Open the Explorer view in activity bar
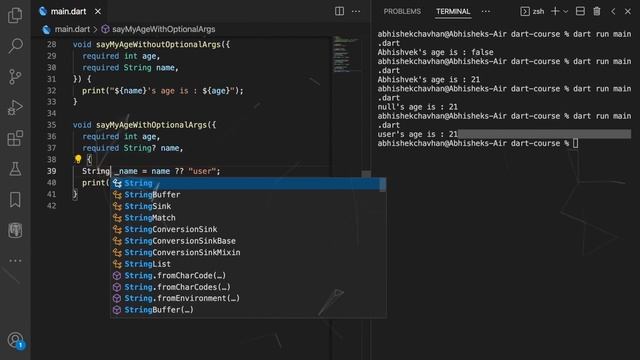Image resolution: width=640 pixels, height=360 pixels. tap(15, 15)
